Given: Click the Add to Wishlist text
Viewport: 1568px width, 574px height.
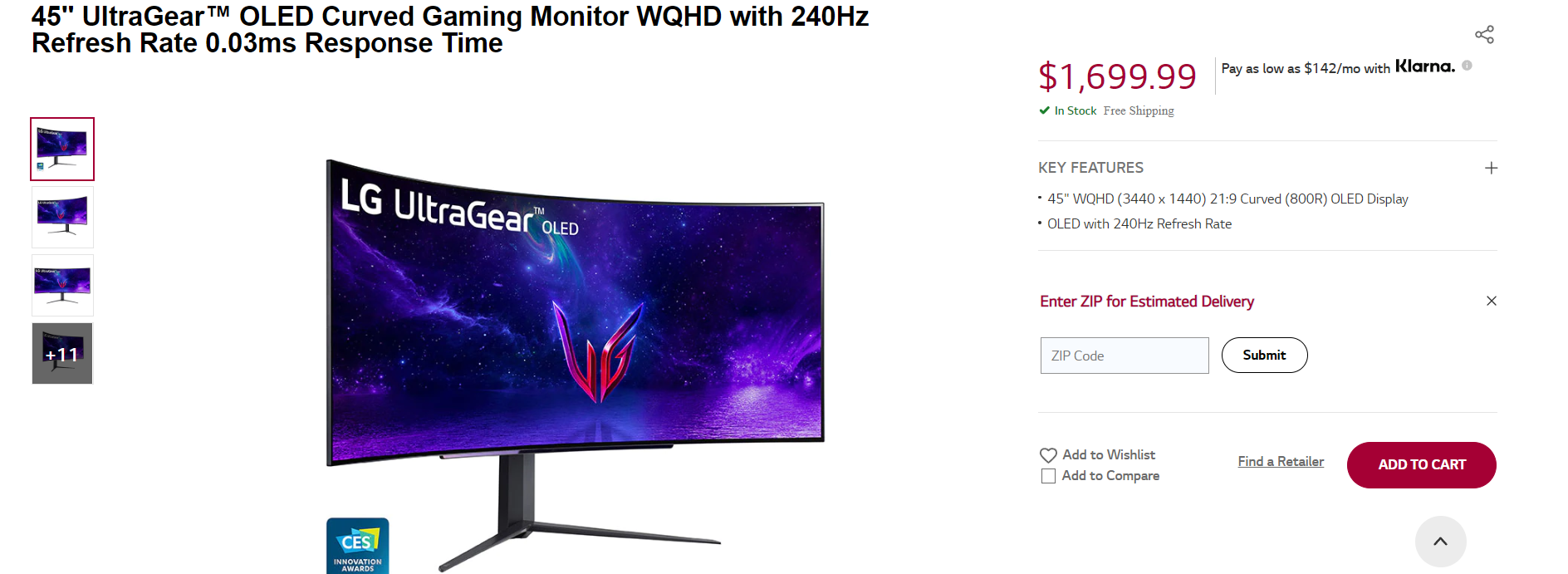Looking at the screenshot, I should 1109,455.
